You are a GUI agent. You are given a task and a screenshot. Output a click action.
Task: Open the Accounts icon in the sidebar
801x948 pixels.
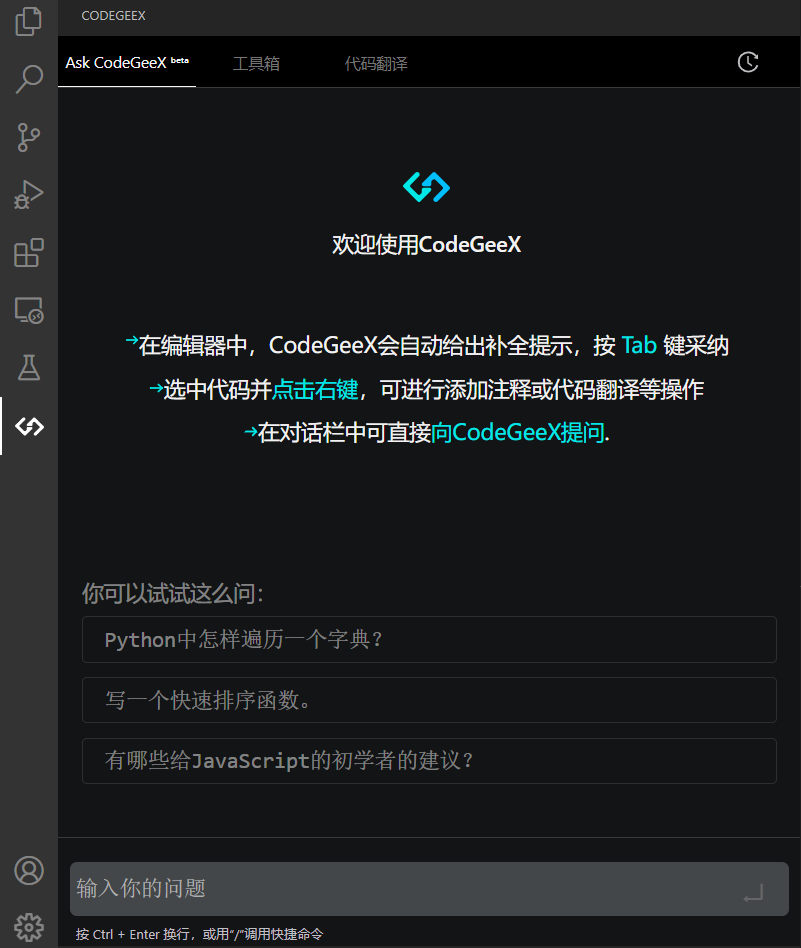coord(29,871)
